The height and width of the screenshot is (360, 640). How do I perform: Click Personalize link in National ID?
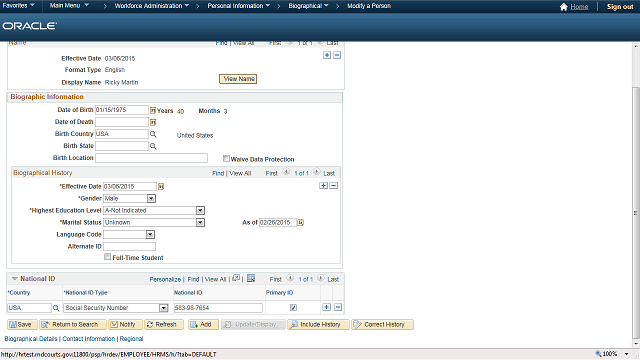click(x=165, y=280)
